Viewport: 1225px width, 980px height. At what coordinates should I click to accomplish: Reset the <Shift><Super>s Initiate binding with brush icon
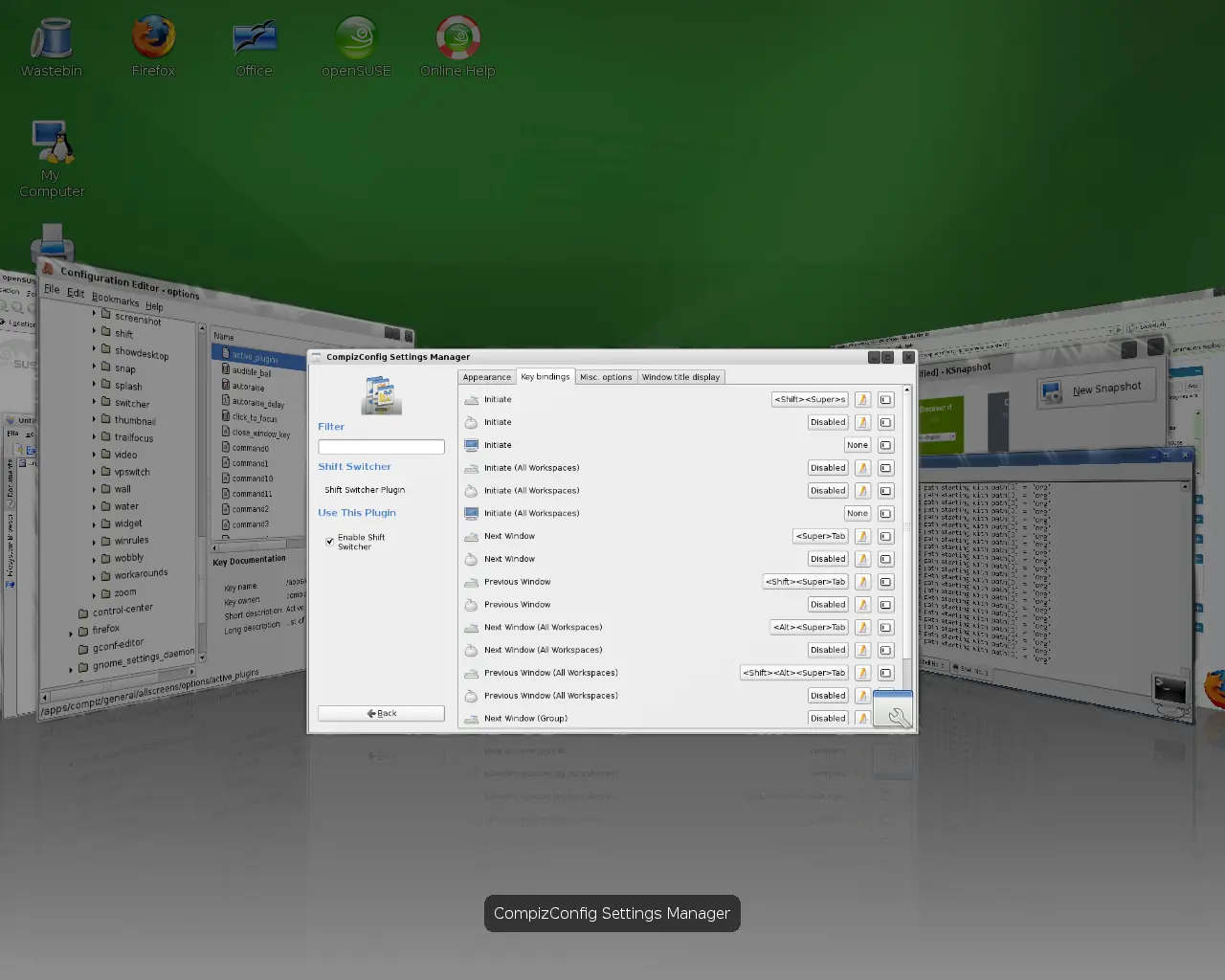point(862,399)
